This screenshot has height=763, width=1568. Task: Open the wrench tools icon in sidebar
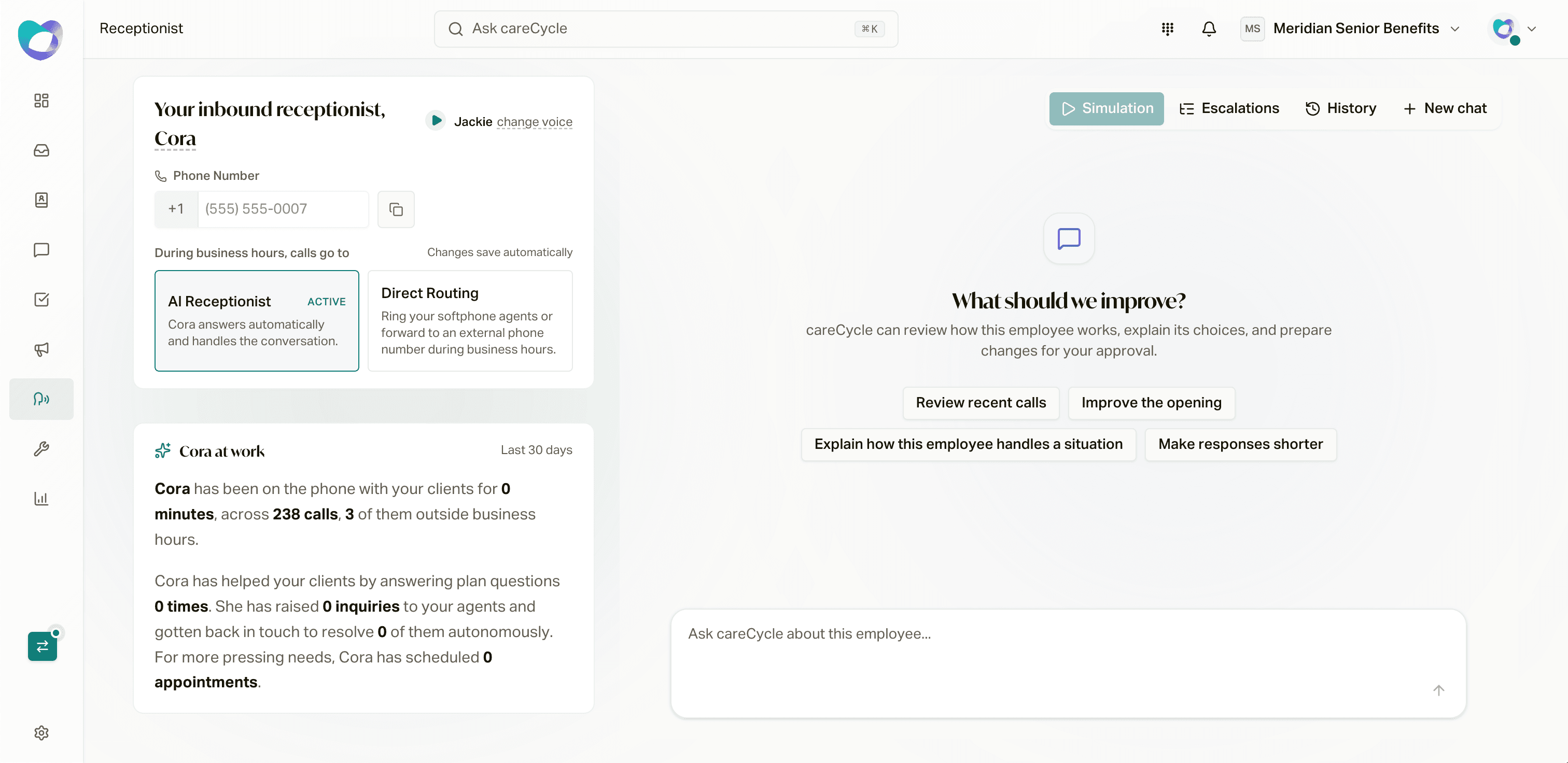point(41,449)
